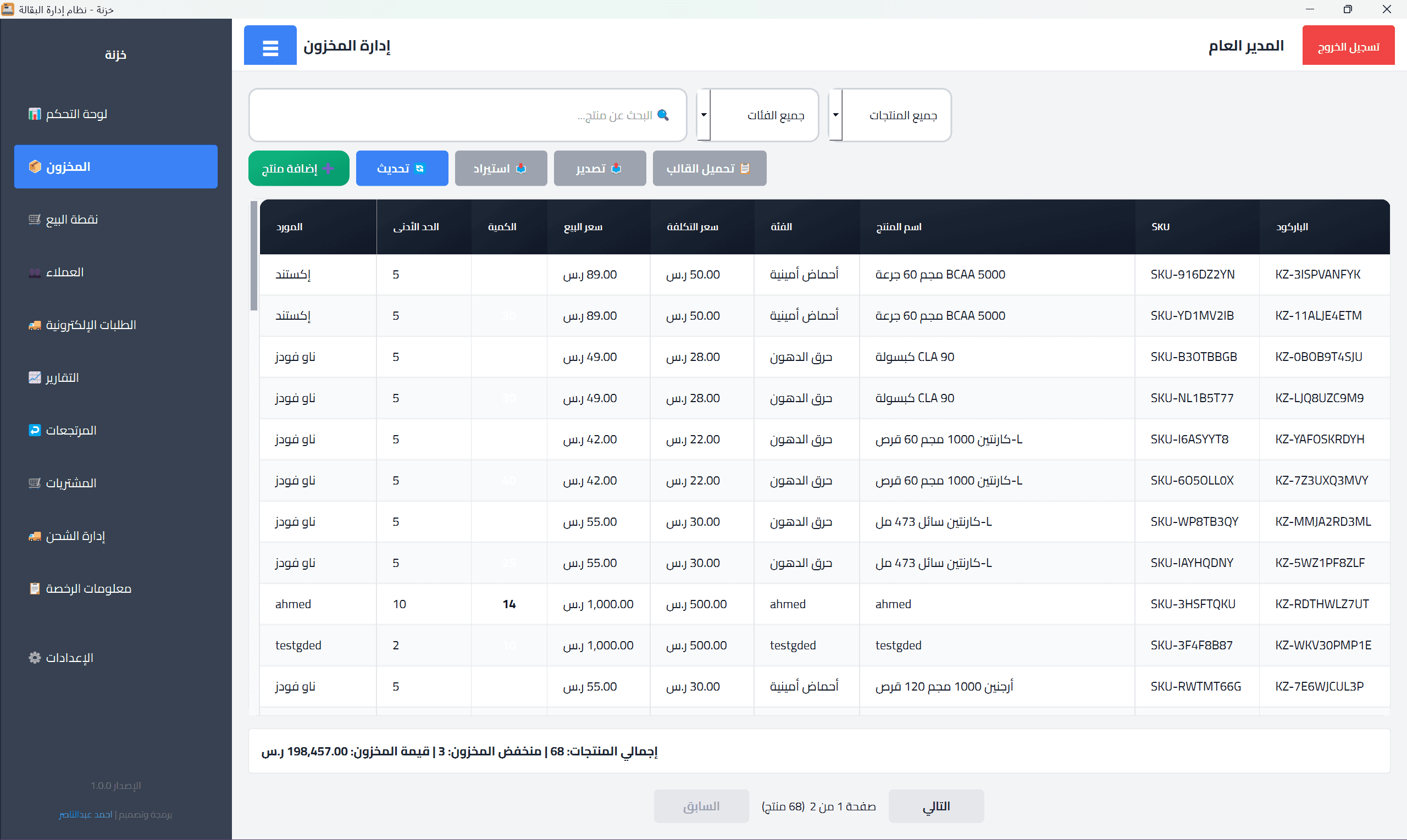Open Shipping Management in the sidebar
This screenshot has width=1407, height=840.
(75, 536)
